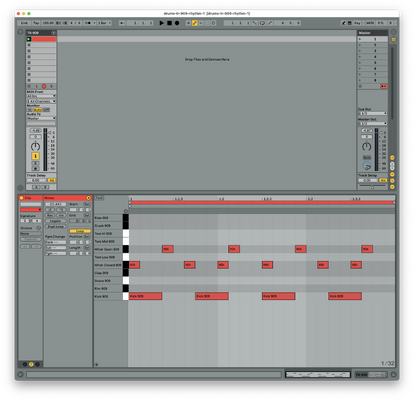This screenshot has height=400, width=414.
Task: Assign crossfader B on TR-909 track
Action: [x=45, y=187]
